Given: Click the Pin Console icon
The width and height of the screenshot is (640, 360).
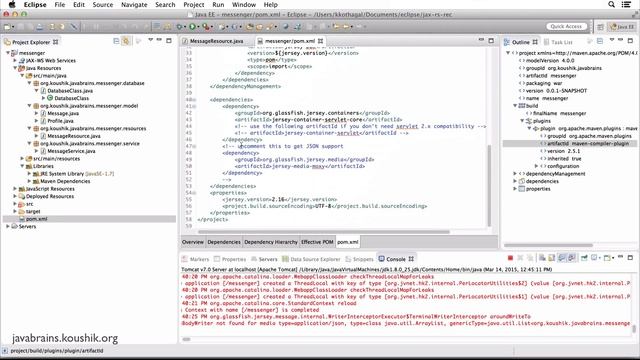Looking at the screenshot, I should [584, 258].
